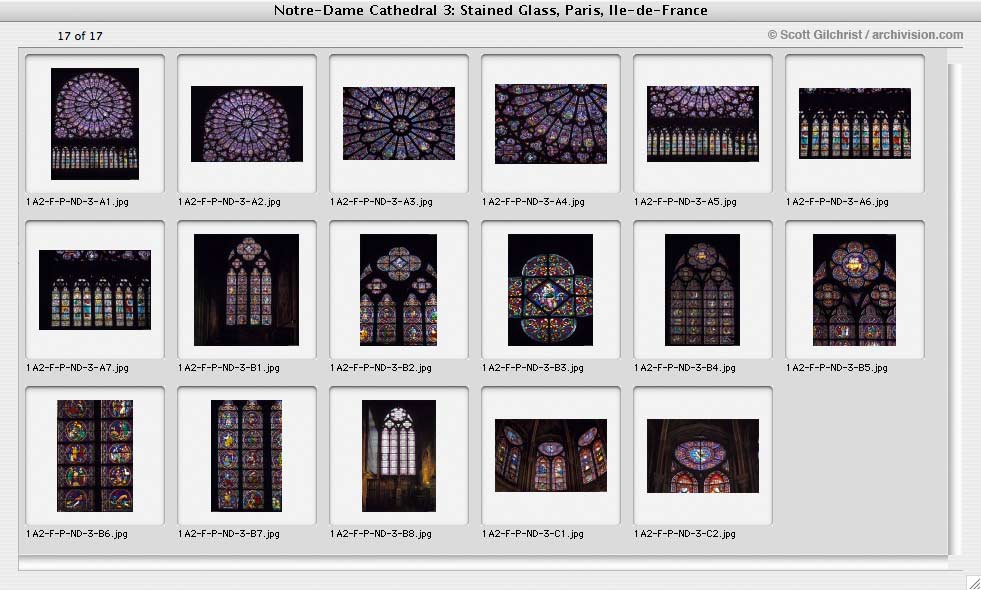Click filename label 1A2-F-P-ND-3-B2.jpg
Screen dimensions: 981x590
[381, 368]
